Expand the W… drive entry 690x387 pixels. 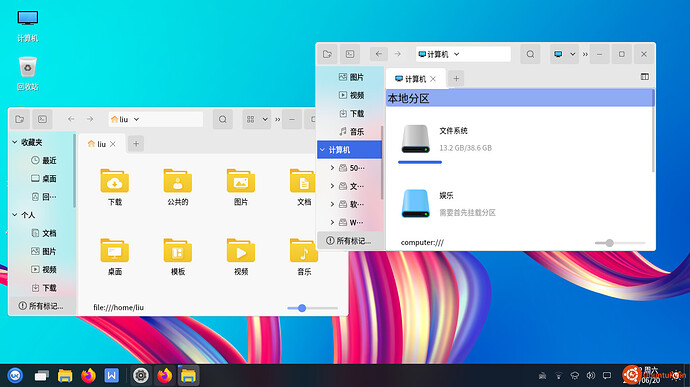[x=332, y=222]
